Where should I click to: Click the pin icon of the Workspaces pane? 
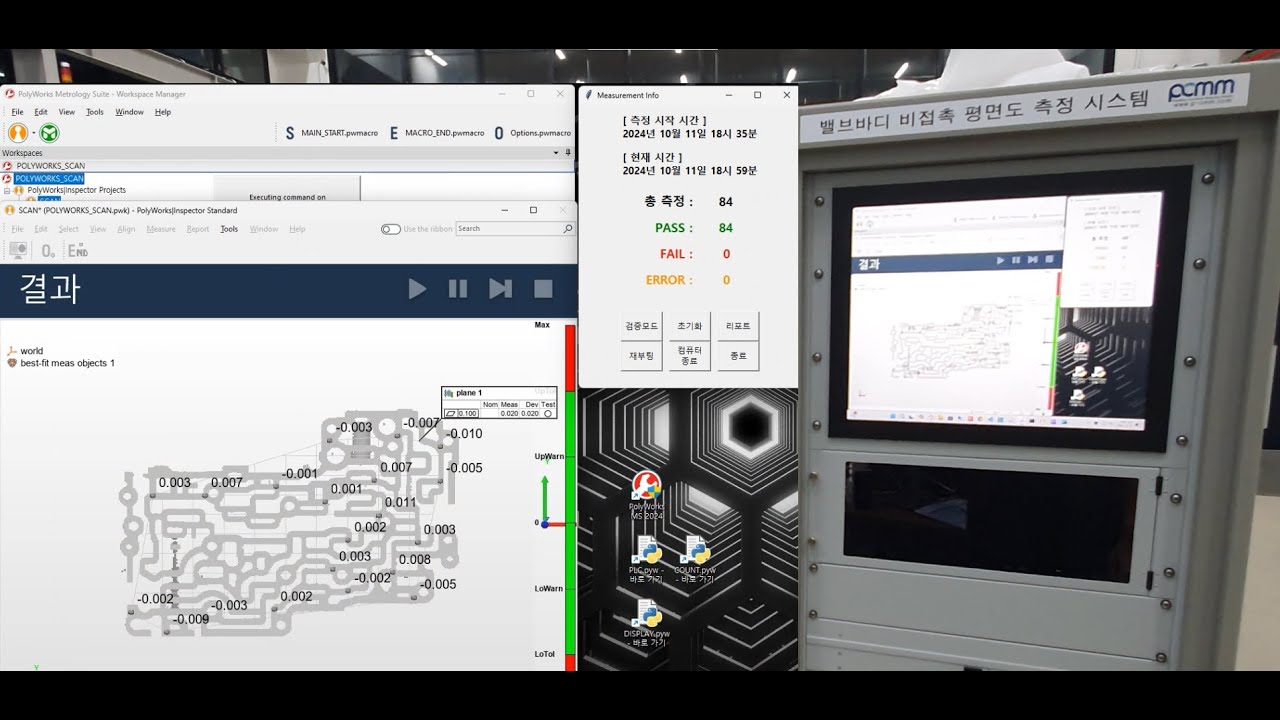coord(568,153)
